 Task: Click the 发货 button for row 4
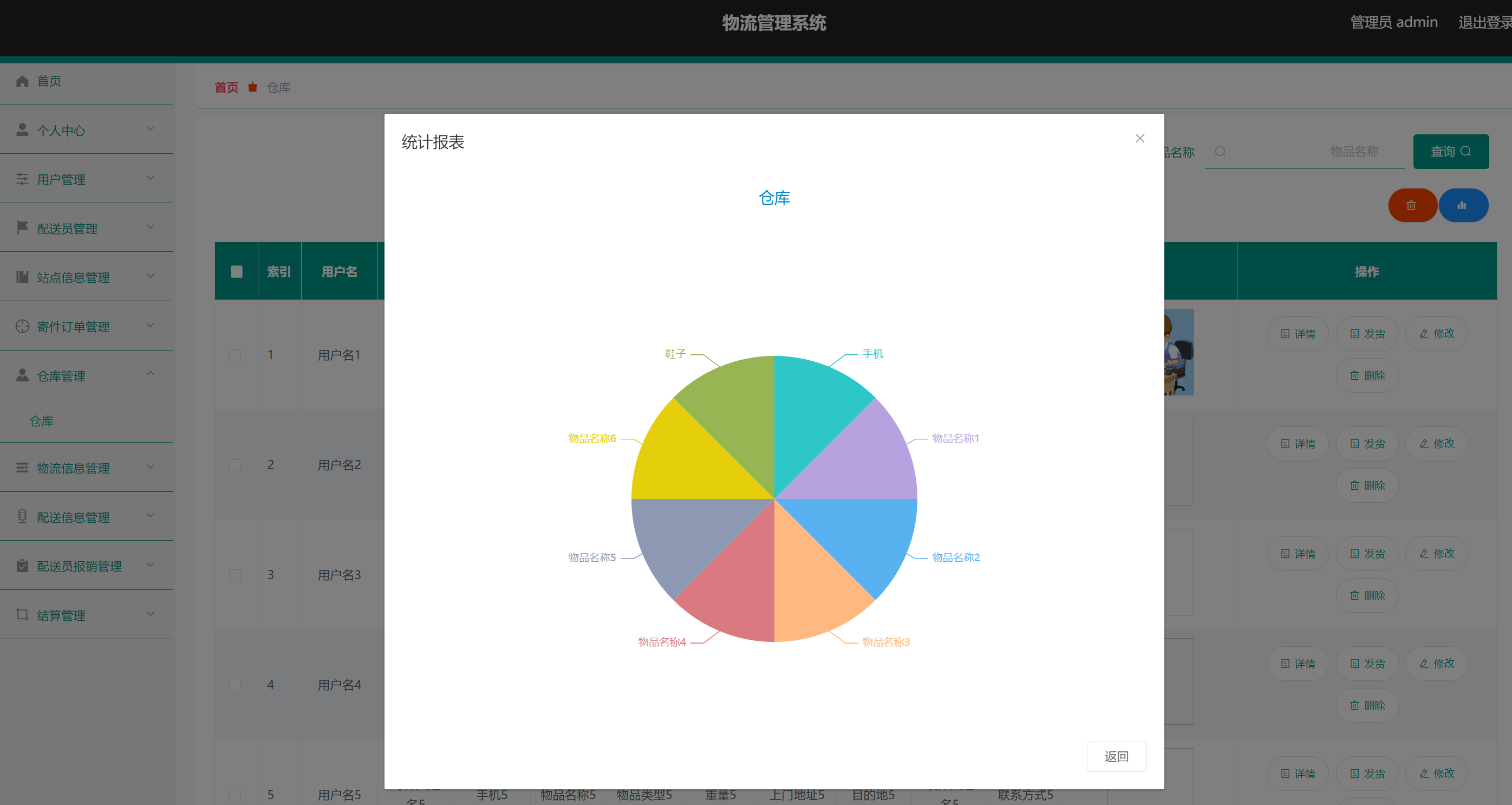tap(1367, 664)
